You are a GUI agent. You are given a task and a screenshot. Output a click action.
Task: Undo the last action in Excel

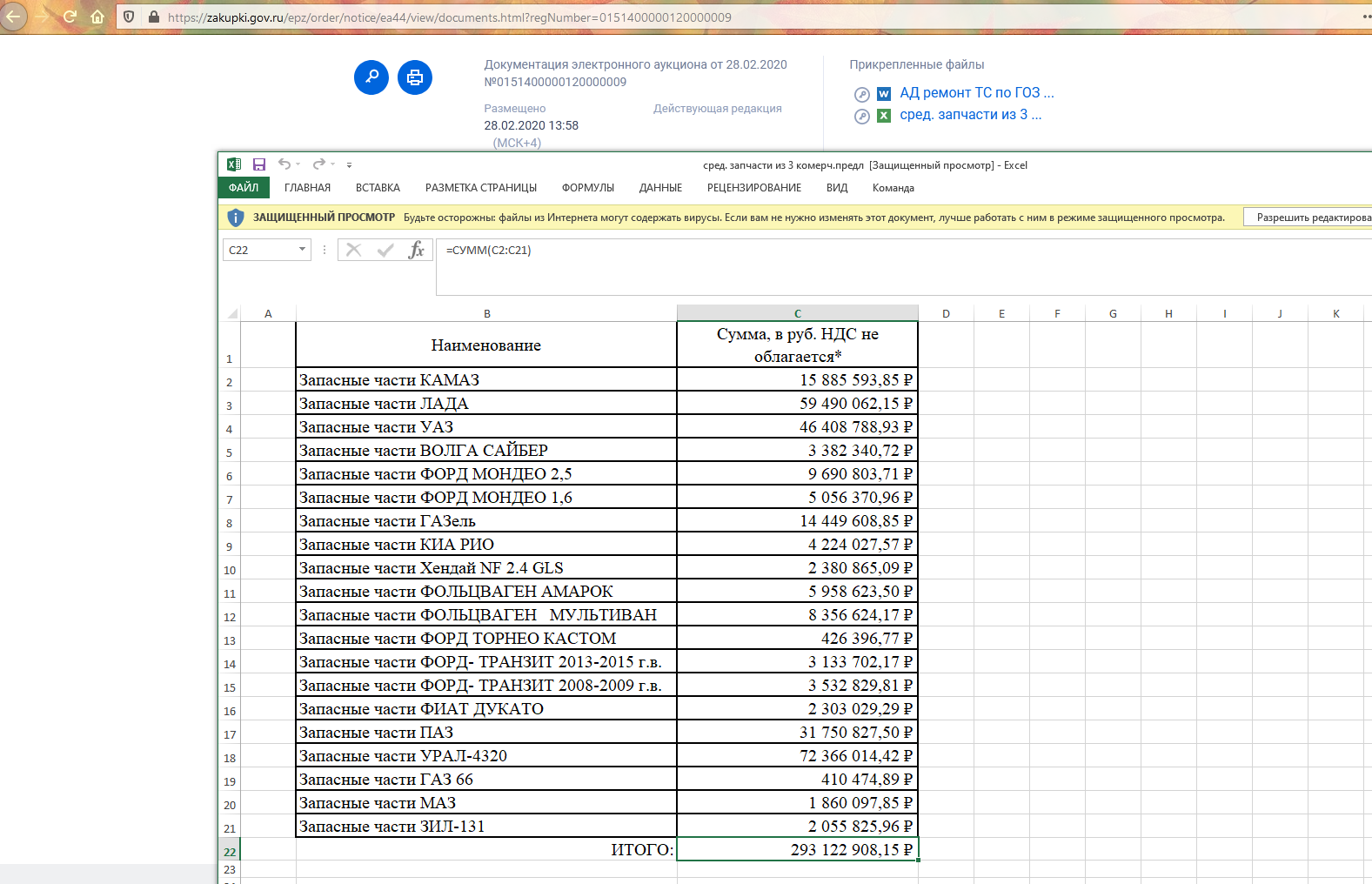click(284, 164)
